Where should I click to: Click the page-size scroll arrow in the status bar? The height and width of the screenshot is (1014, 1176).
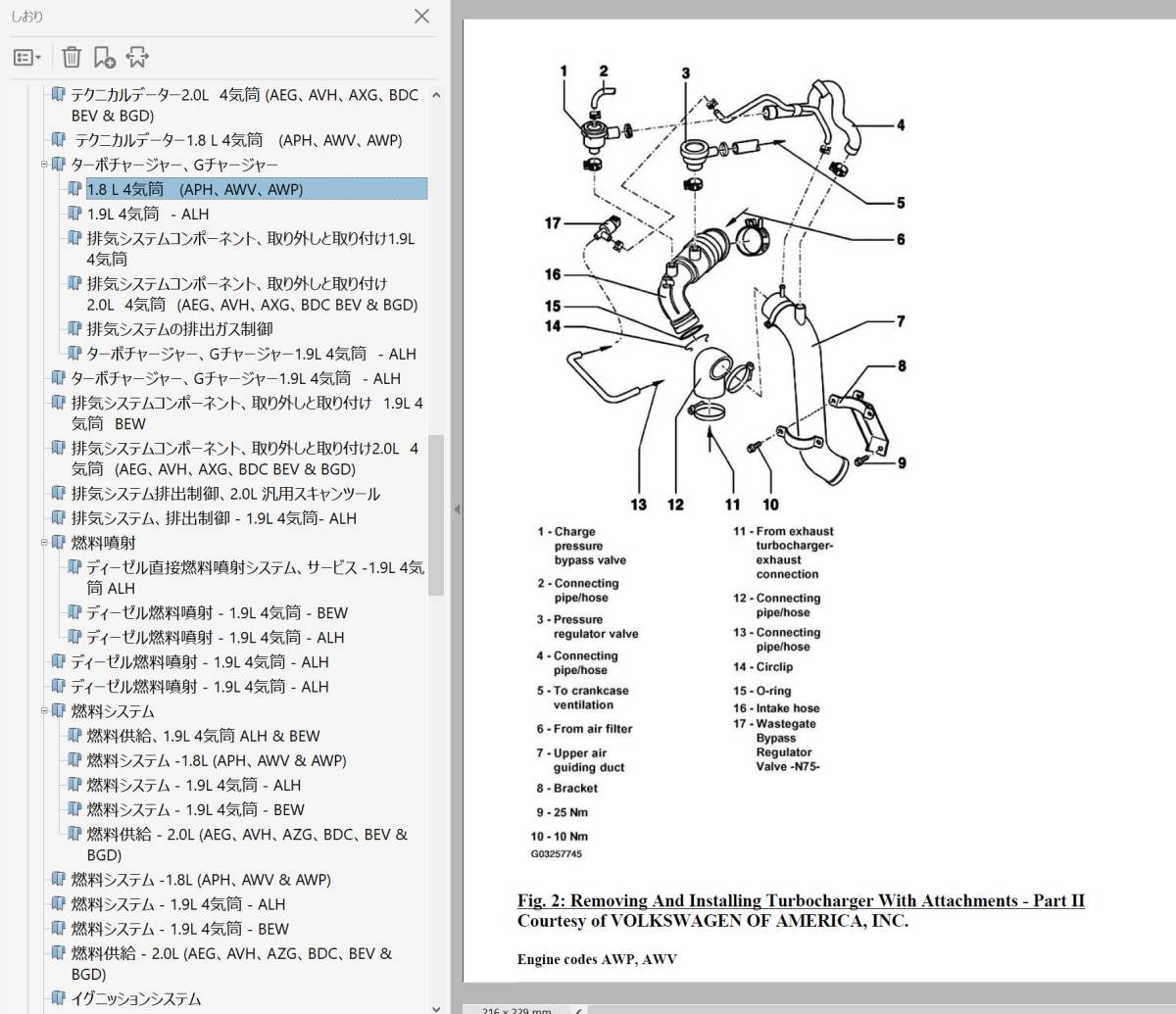click(x=578, y=1009)
